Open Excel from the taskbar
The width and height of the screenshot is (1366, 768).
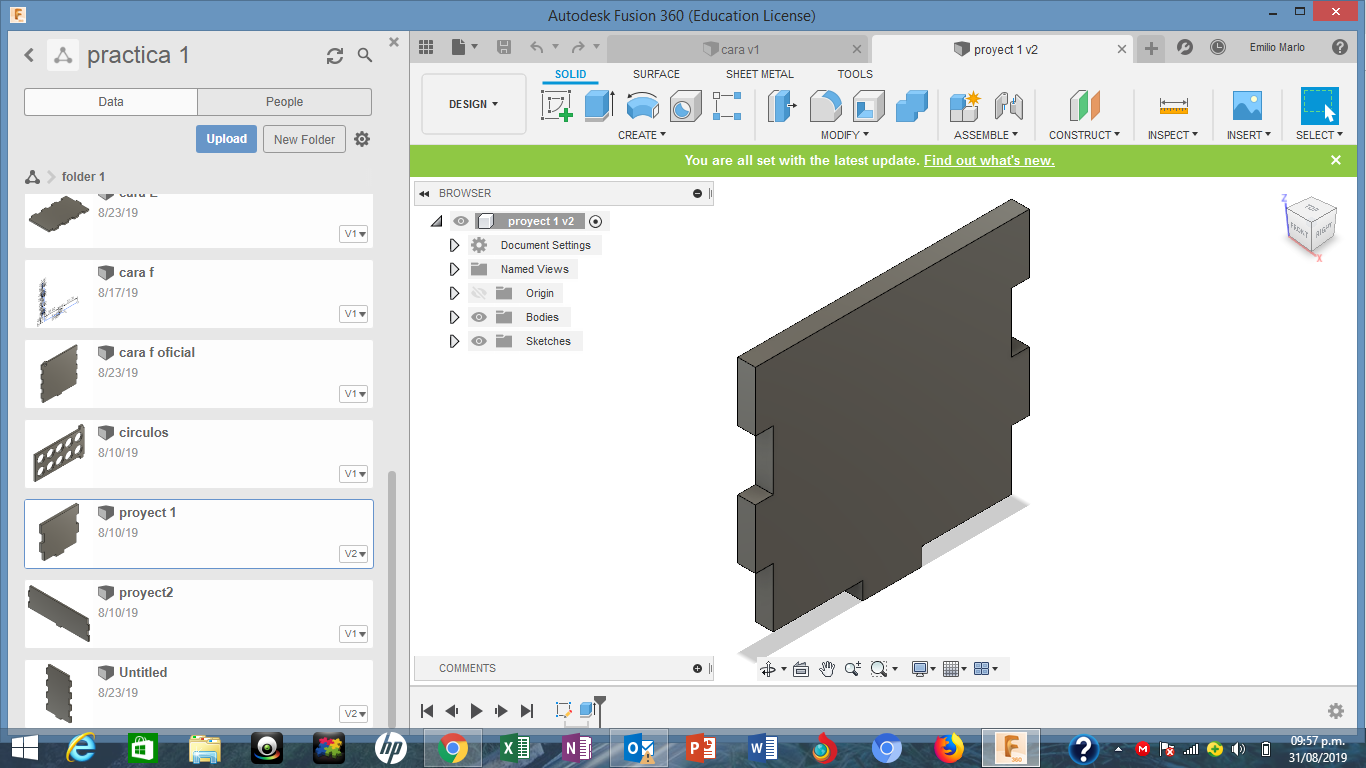tap(514, 748)
